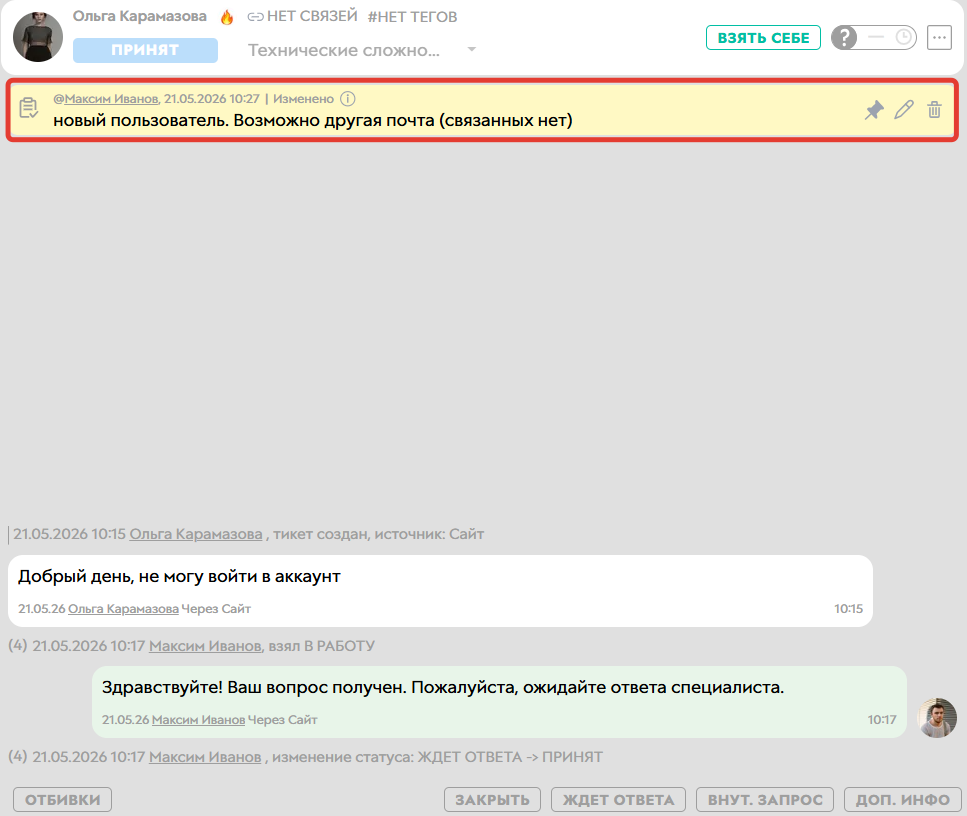Click the ПРИНЯТ status badge
Image resolution: width=967 pixels, height=816 pixels.
coord(145,50)
